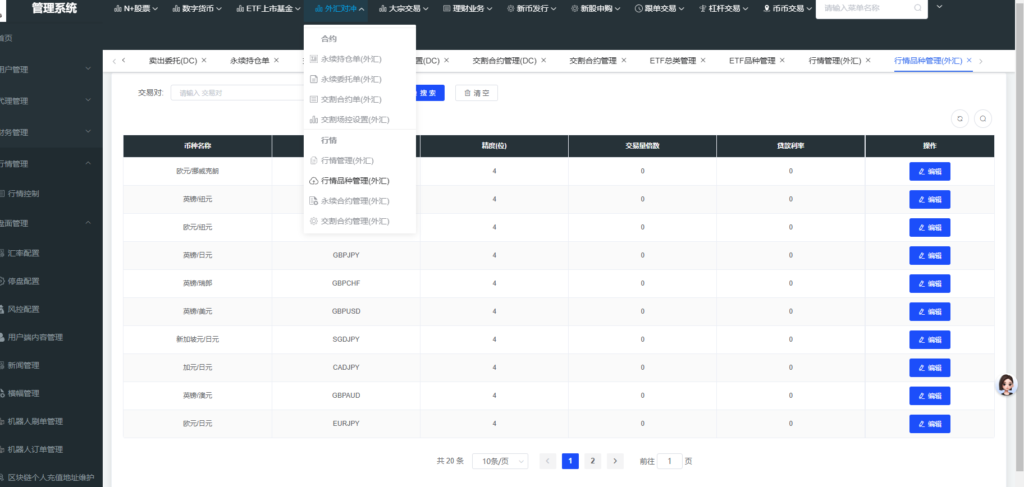Collapse 行情管理 in the sidebar
The image size is (1024, 487).
click(x=51, y=164)
